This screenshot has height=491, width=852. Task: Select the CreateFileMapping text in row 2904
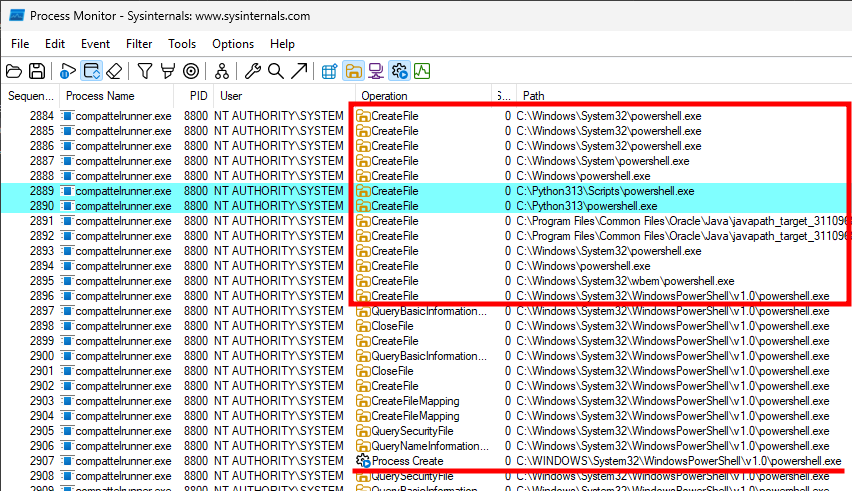click(415, 416)
